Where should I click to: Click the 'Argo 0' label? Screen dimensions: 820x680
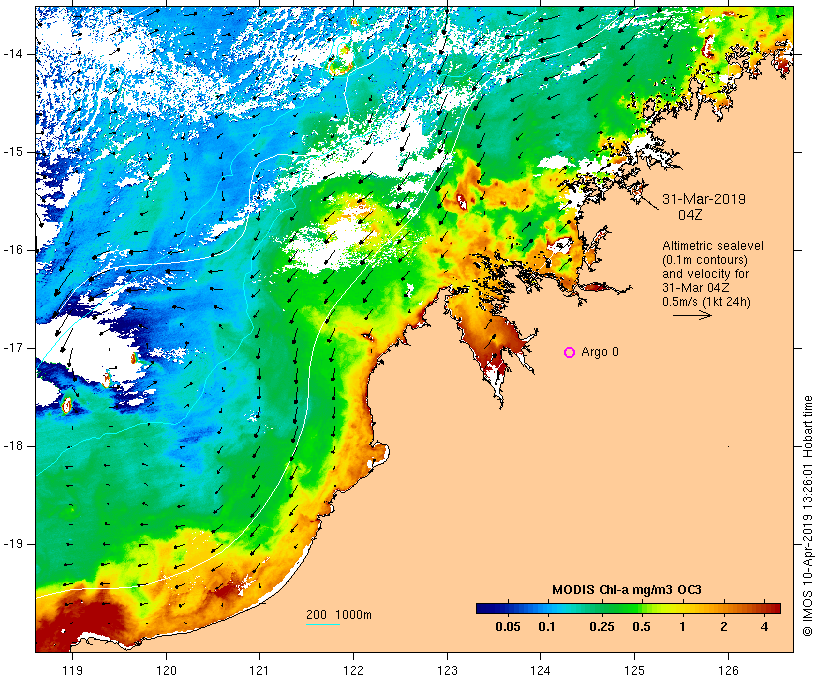click(600, 352)
